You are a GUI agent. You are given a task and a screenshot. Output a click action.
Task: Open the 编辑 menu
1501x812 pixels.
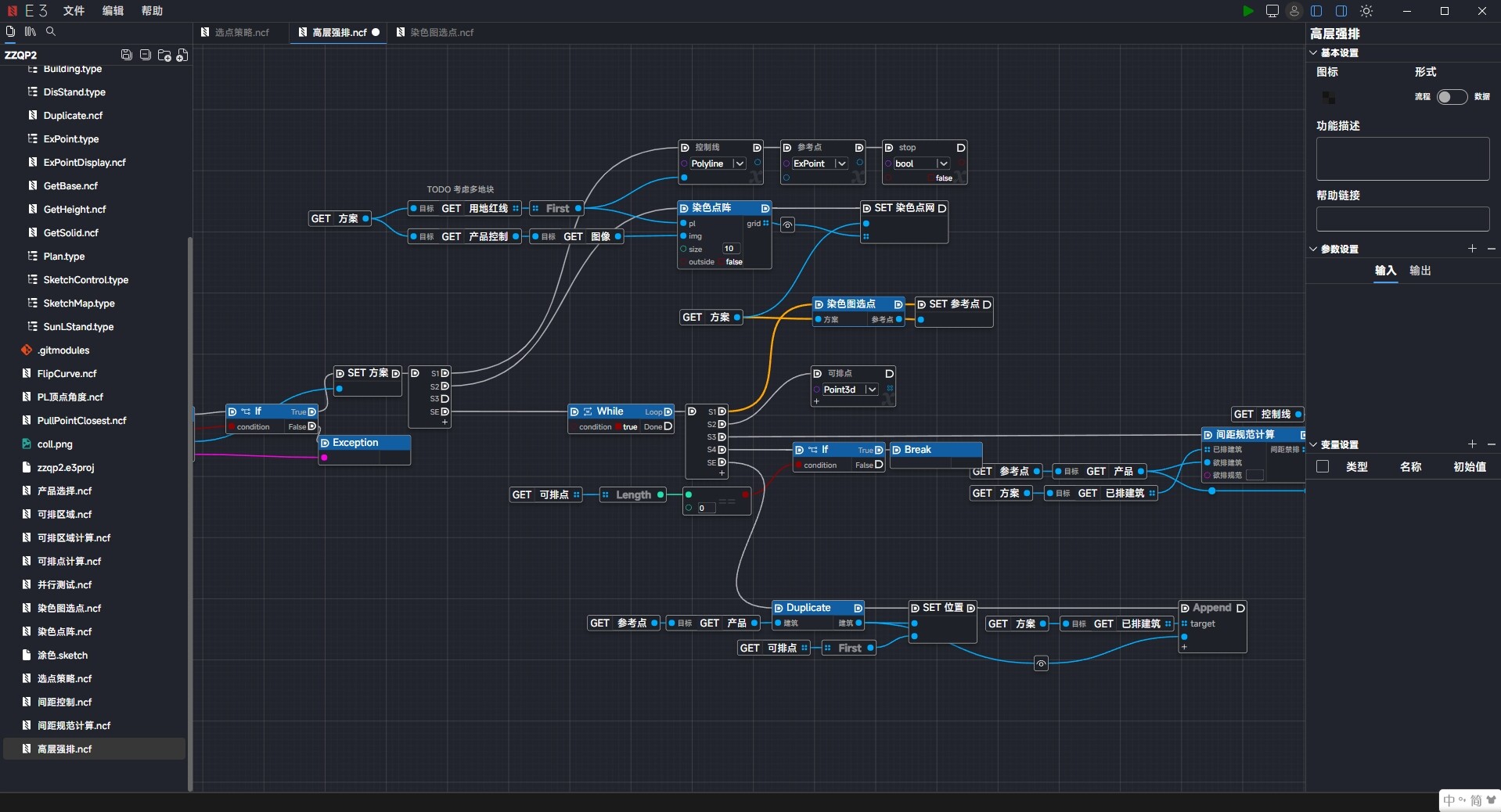(x=113, y=11)
